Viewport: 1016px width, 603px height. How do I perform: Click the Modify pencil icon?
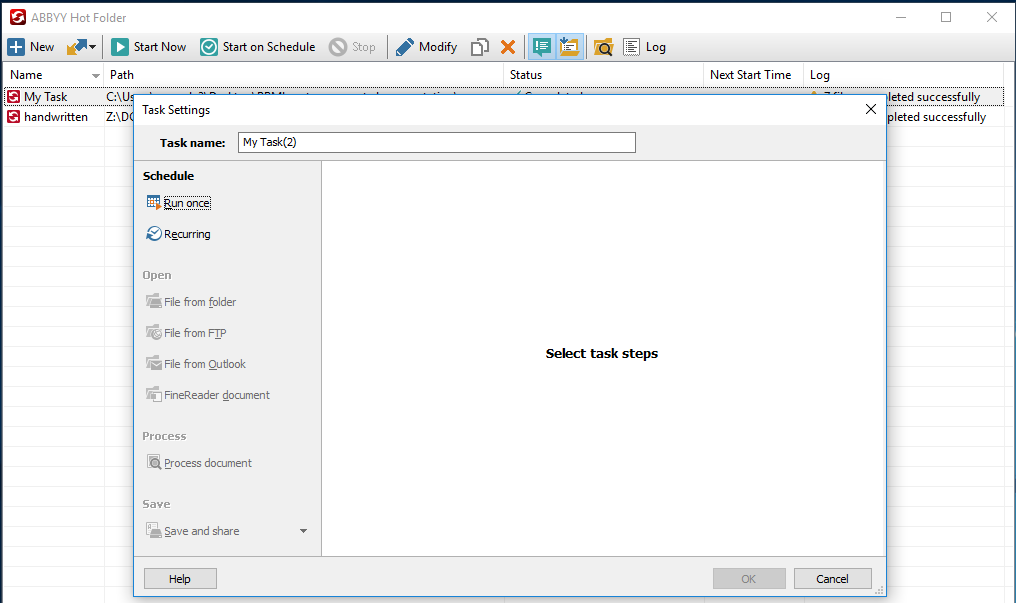pos(405,47)
